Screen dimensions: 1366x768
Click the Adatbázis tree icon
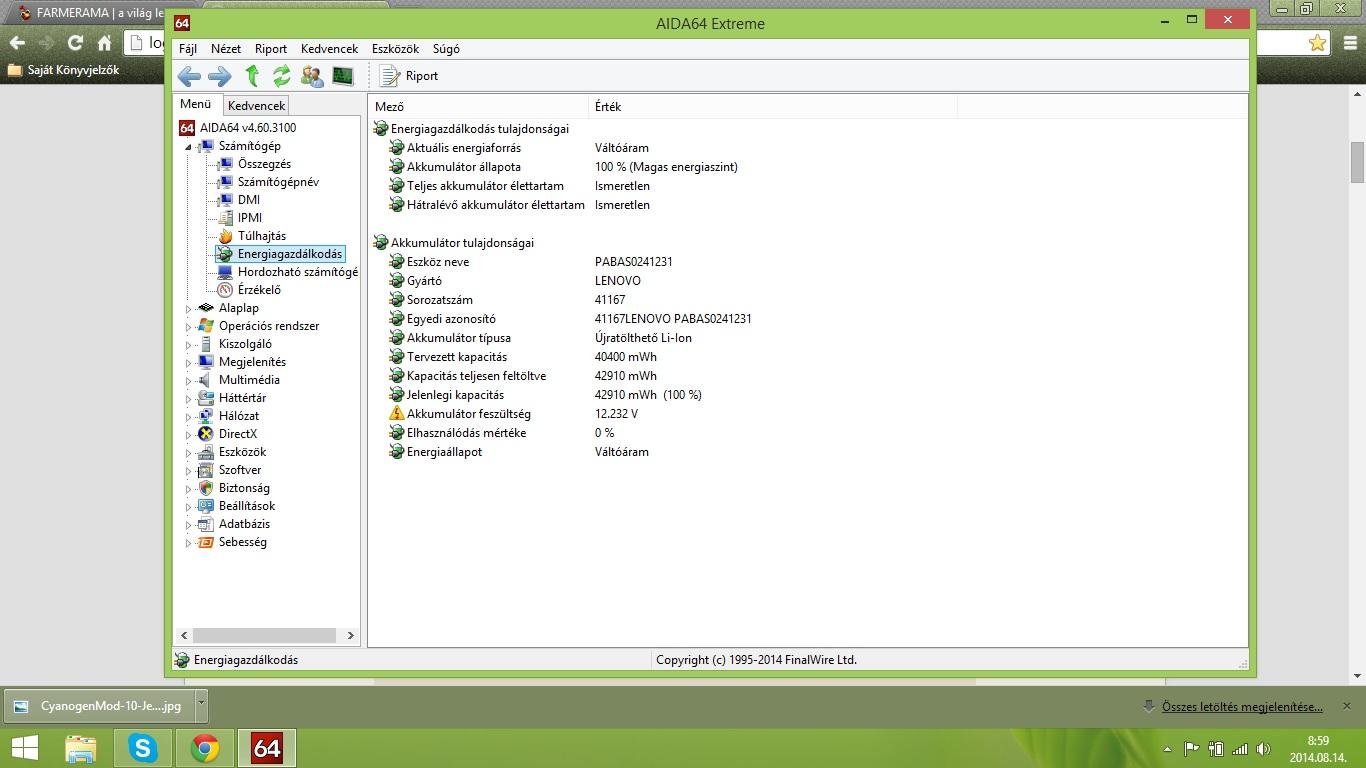(206, 524)
